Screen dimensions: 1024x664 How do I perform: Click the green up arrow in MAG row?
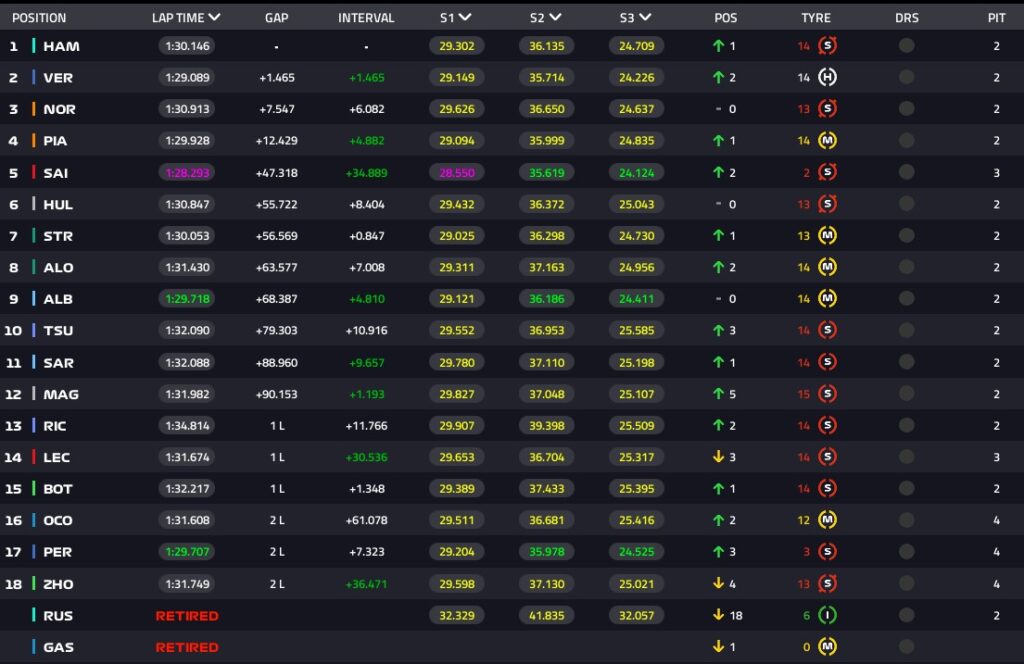pos(717,394)
